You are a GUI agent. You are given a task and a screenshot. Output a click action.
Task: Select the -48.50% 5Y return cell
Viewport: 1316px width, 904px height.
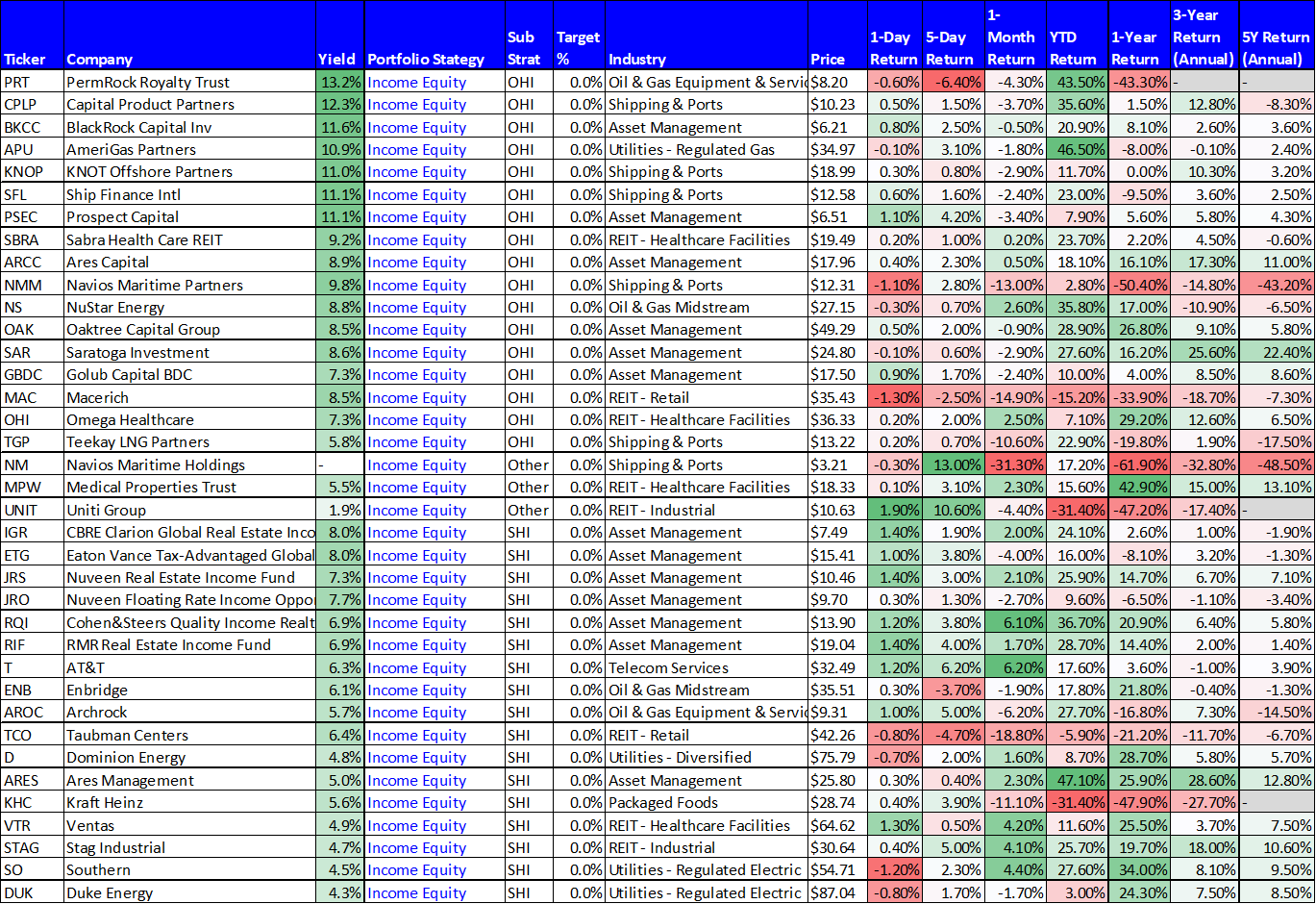pyautogui.click(x=1277, y=465)
